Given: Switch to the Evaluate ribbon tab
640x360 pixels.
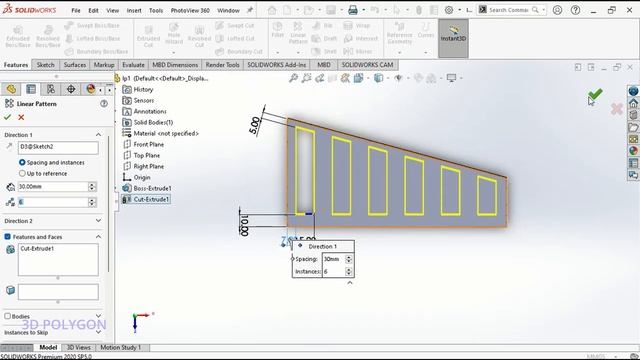Looking at the screenshot, I should (133, 65).
